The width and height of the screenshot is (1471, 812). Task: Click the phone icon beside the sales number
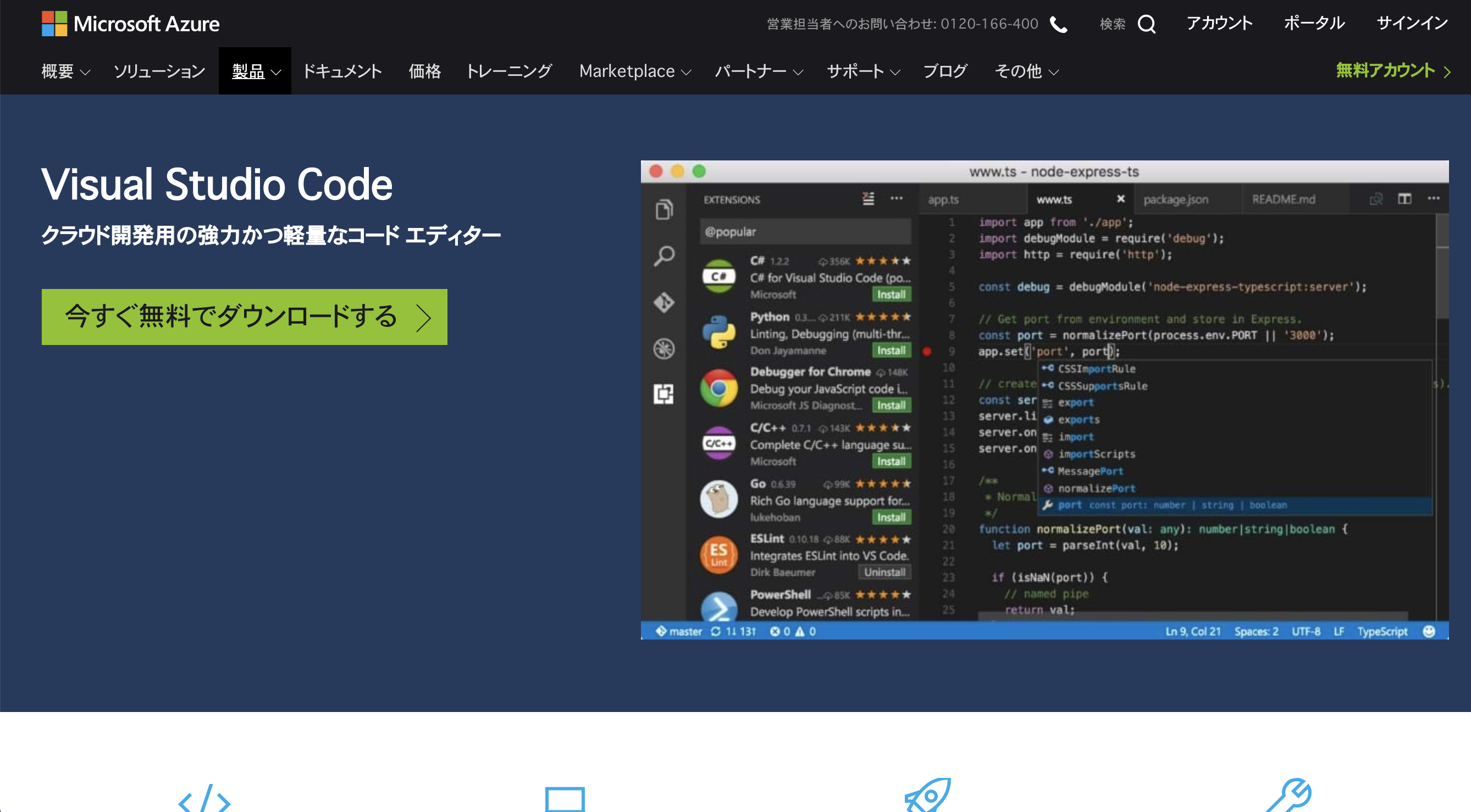tap(1059, 25)
